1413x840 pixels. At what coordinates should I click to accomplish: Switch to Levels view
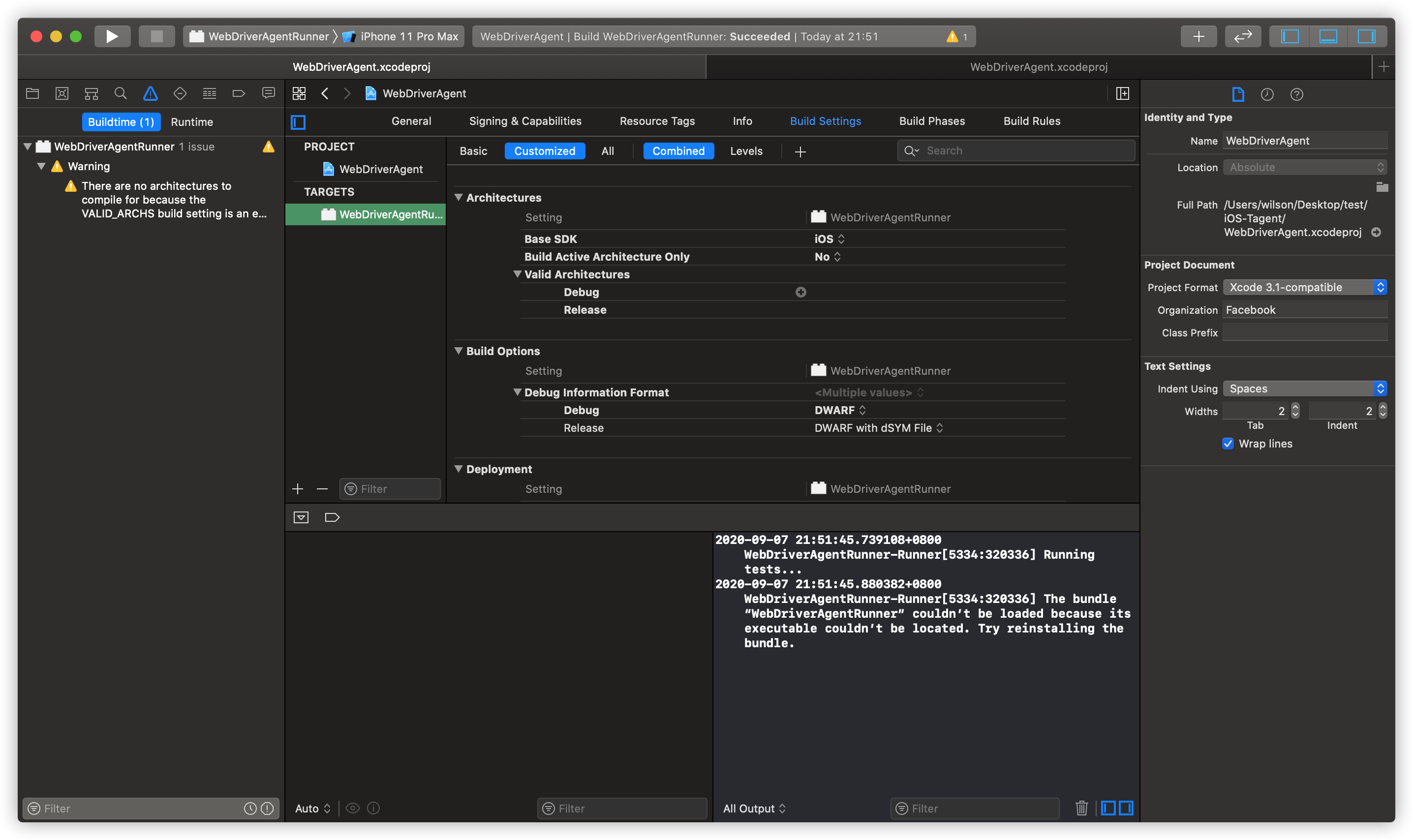745,151
